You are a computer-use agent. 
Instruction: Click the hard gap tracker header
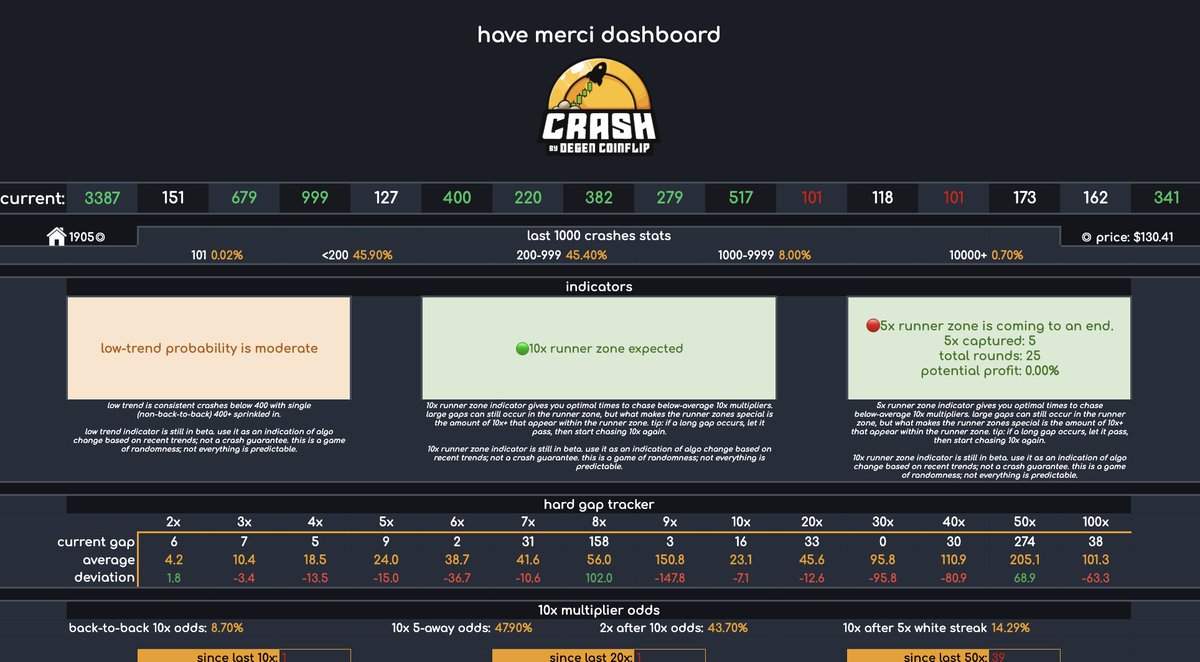[x=599, y=504]
